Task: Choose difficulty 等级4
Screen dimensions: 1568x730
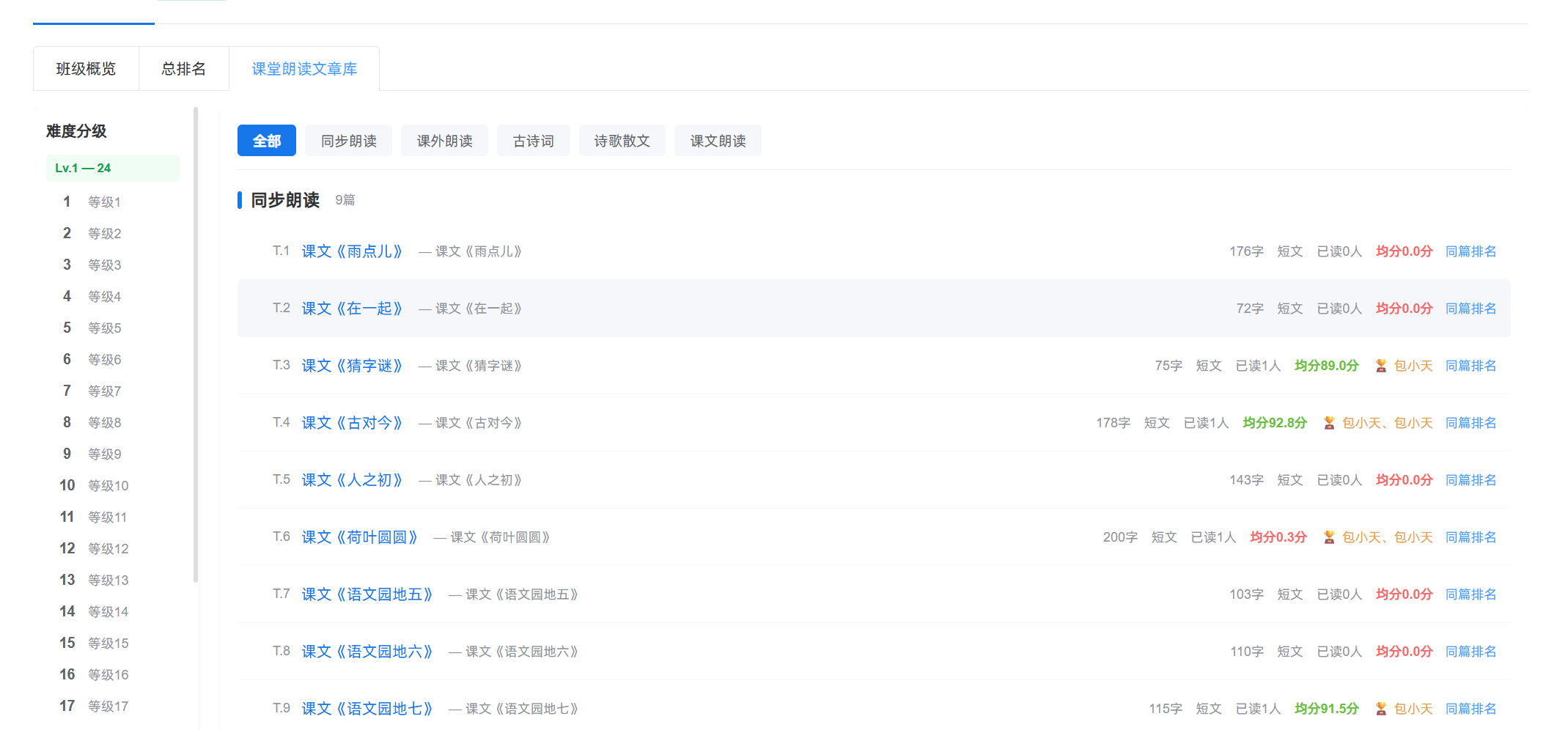Action: 104,296
